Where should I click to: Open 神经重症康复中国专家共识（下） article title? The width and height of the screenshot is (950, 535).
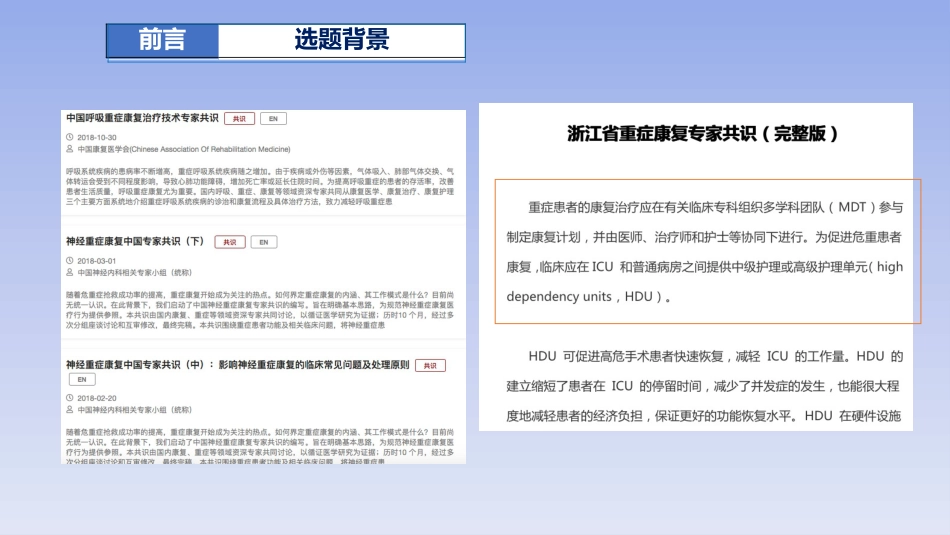(x=135, y=241)
